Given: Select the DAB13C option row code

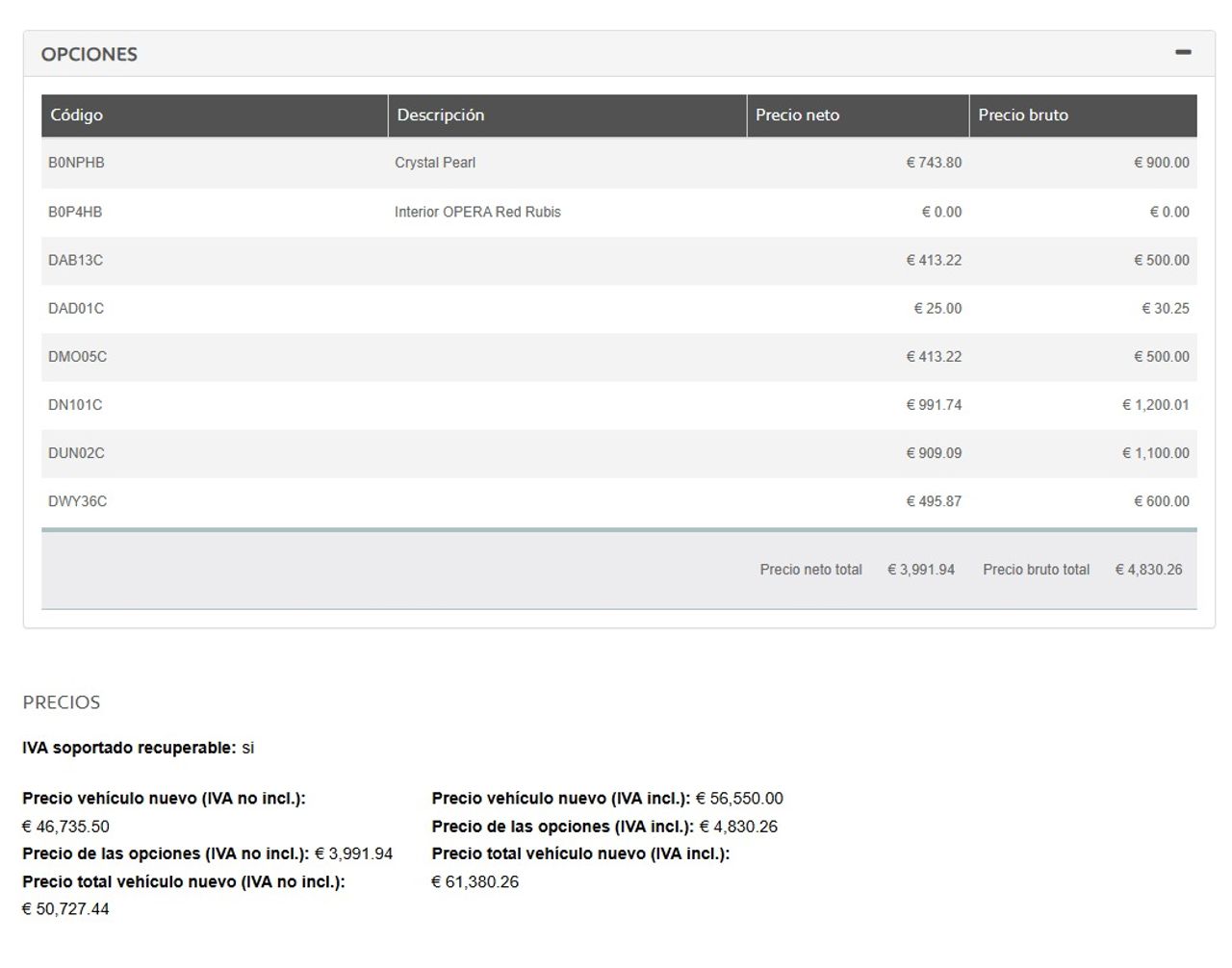Looking at the screenshot, I should click(75, 260).
